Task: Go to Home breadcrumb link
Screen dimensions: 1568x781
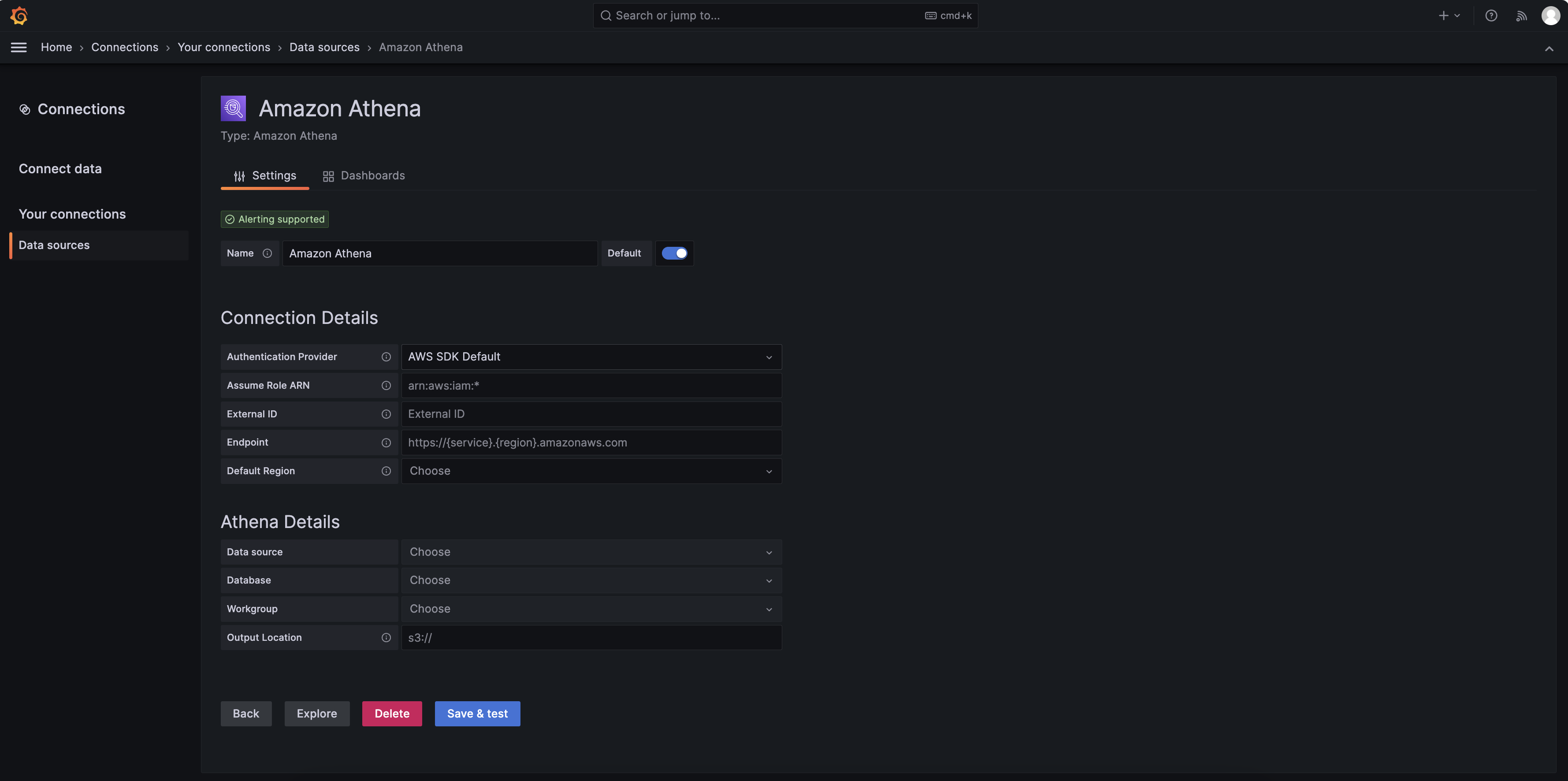Action: click(56, 48)
